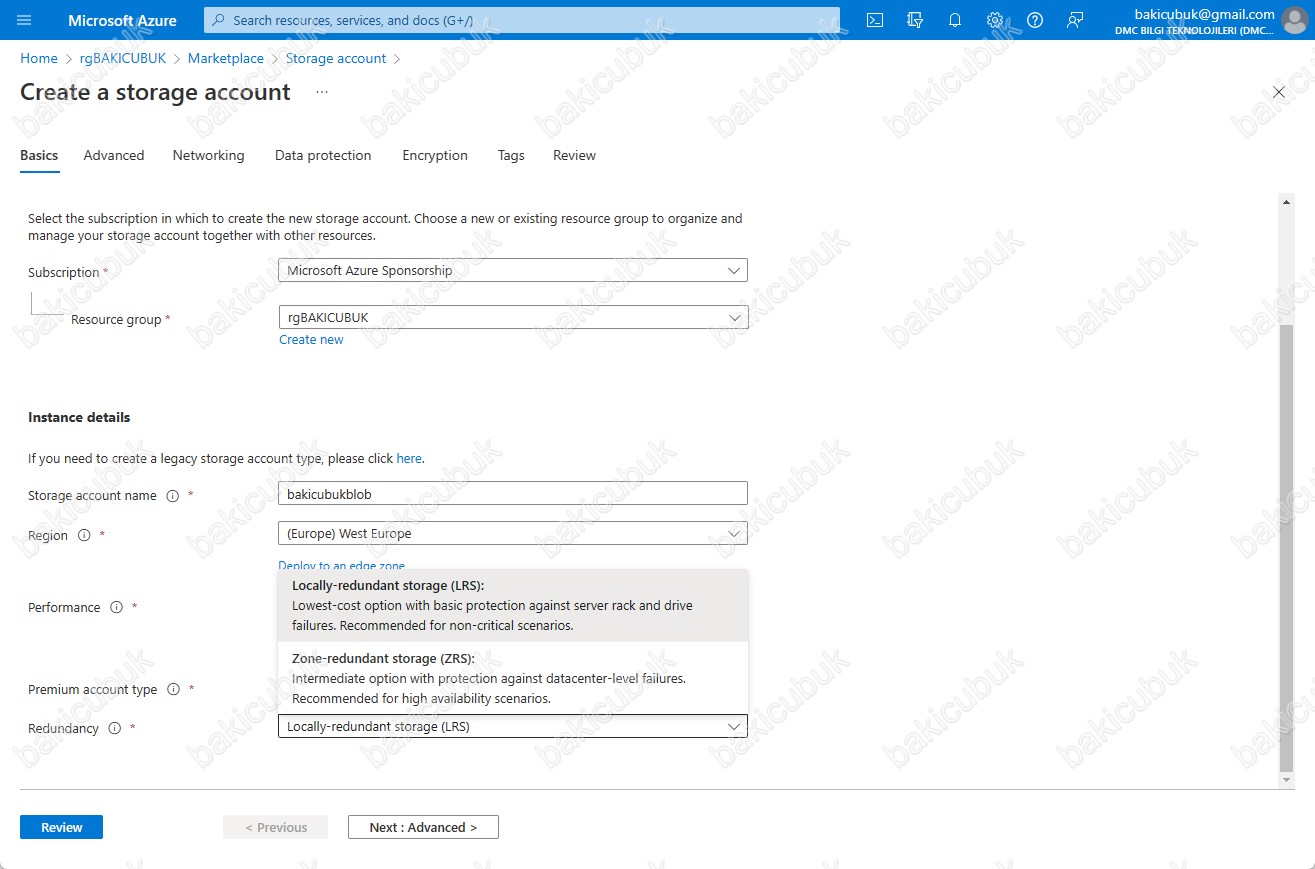1315x869 pixels.
Task: Switch to the Networking tab
Action: click(208, 156)
